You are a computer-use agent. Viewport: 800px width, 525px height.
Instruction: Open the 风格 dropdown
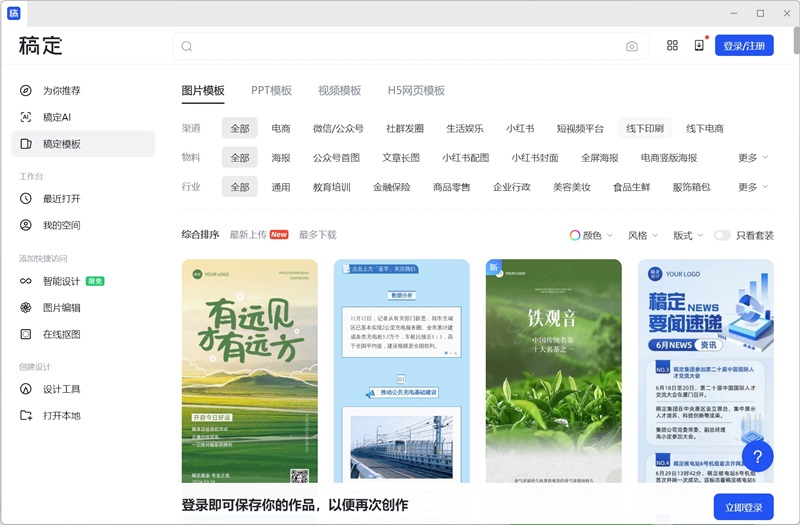642,235
